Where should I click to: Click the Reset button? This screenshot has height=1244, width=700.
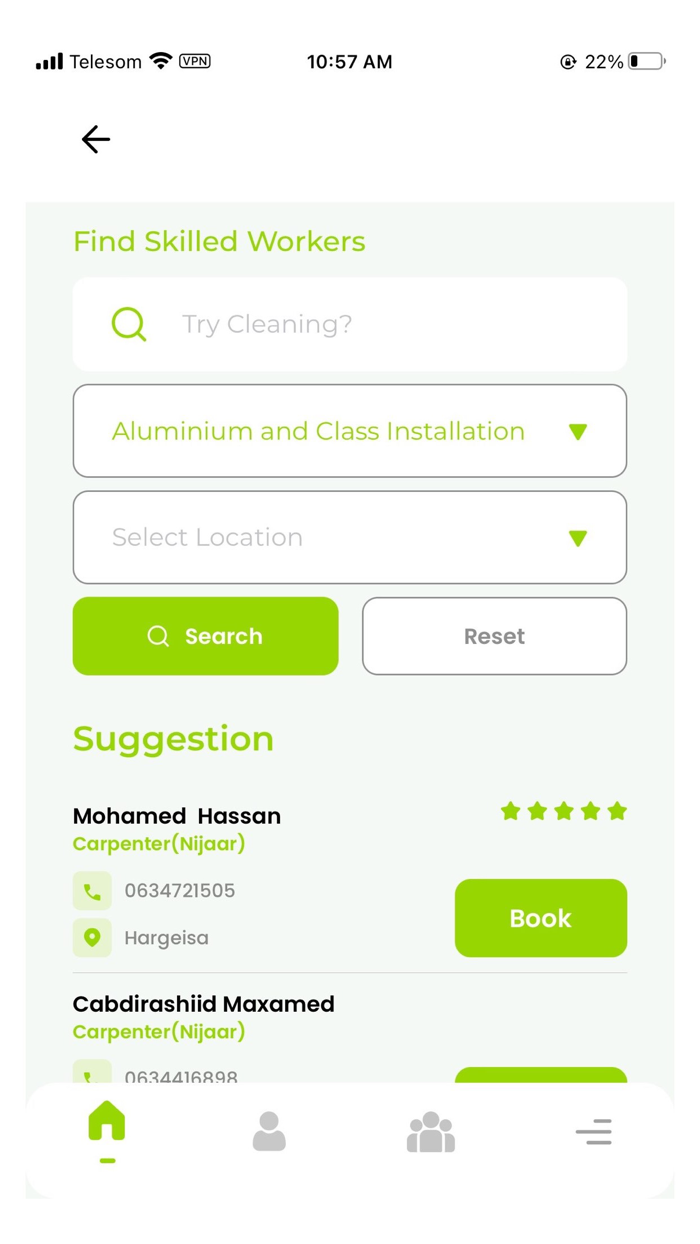pyautogui.click(x=494, y=636)
